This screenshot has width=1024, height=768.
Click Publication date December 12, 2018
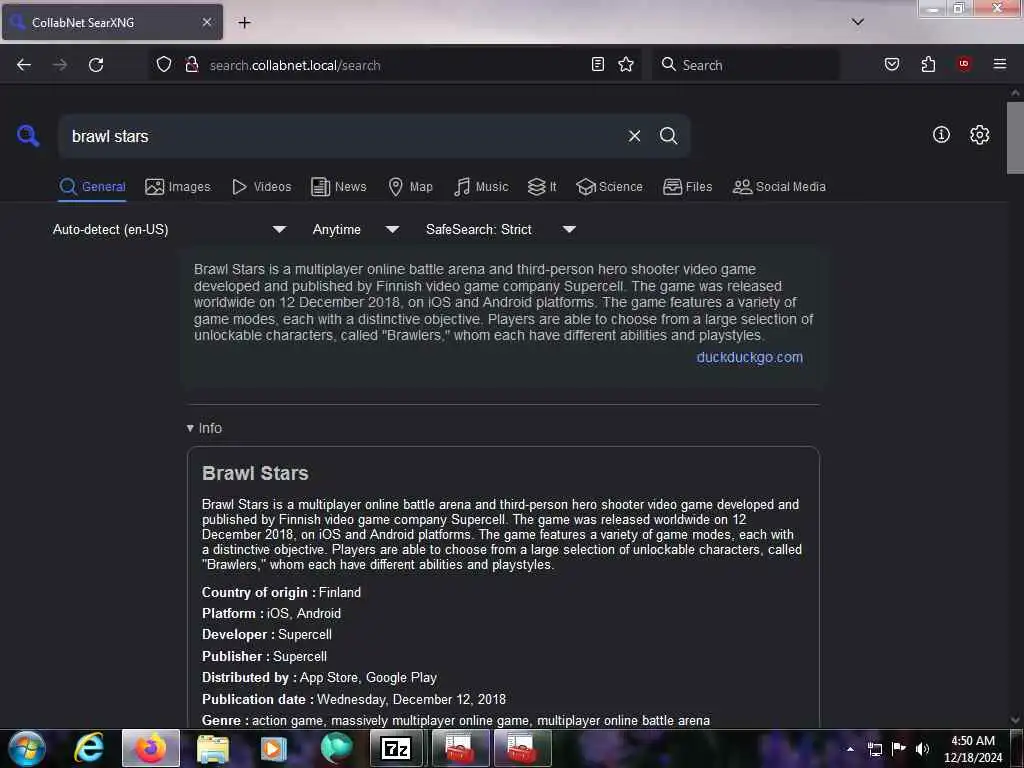click(x=354, y=699)
